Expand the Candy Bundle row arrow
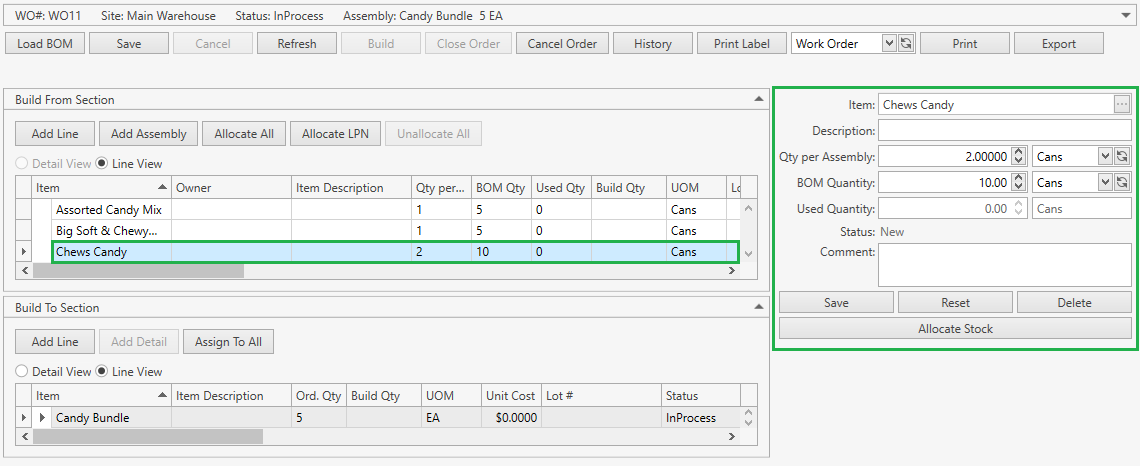Viewport: 1140px width, 466px height. tap(42, 418)
